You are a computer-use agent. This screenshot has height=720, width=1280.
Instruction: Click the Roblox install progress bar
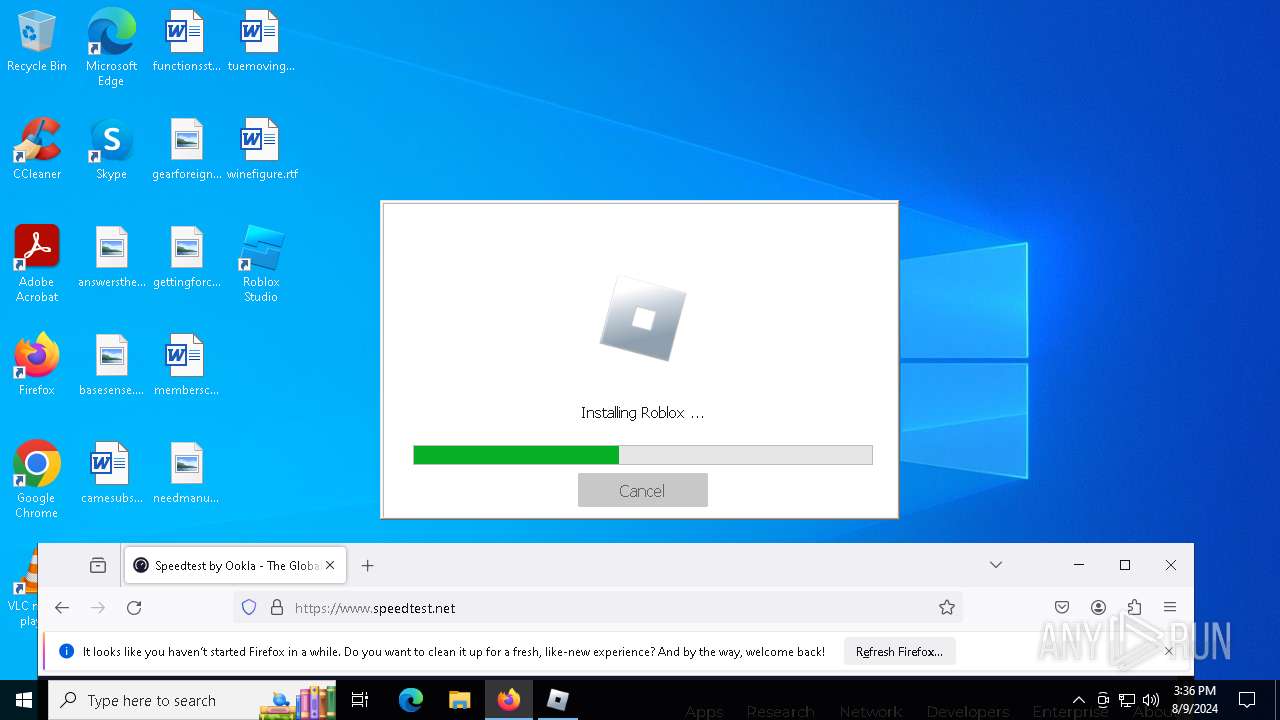(643, 455)
